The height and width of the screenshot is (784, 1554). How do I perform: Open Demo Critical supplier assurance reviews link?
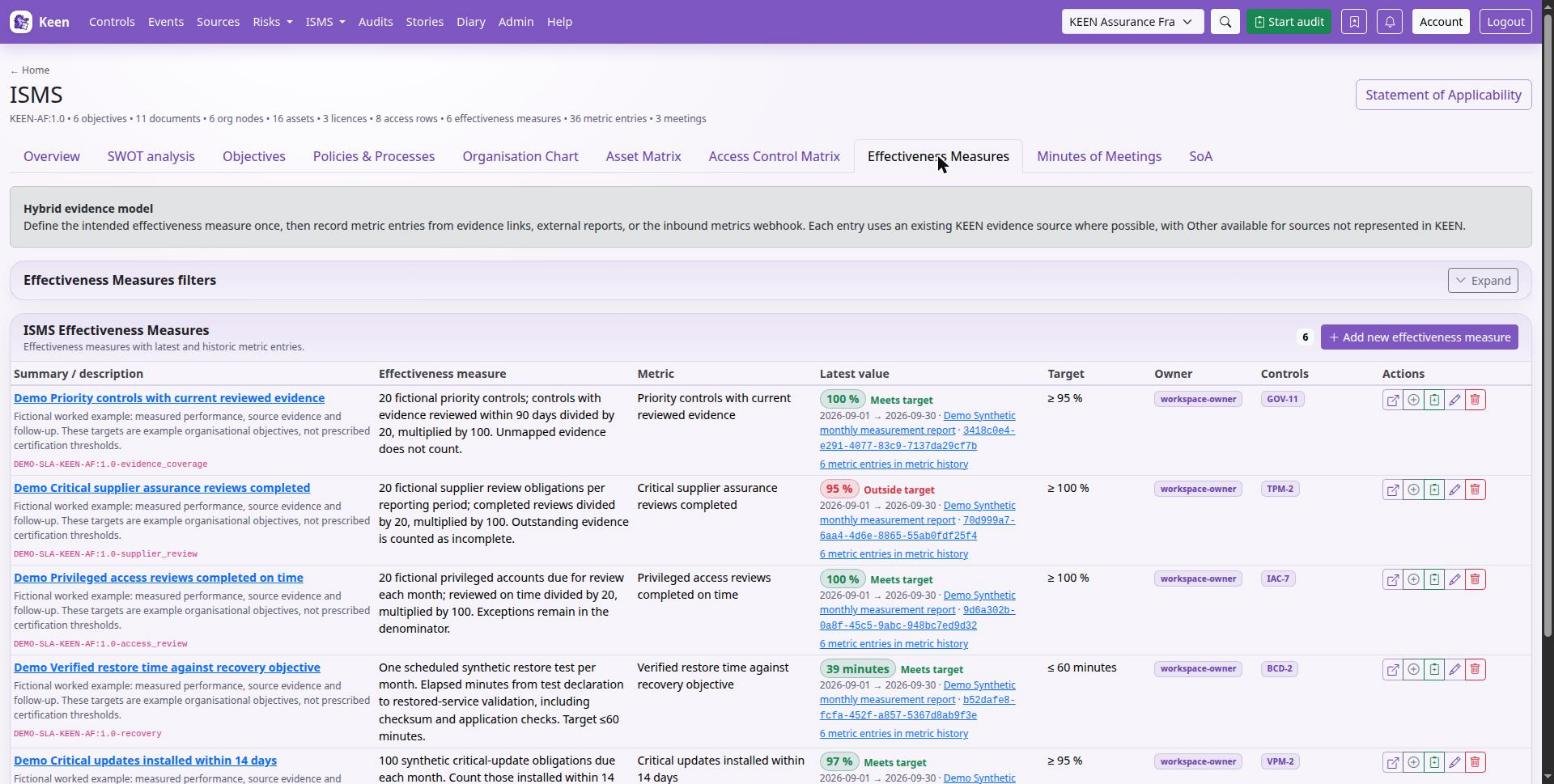[x=162, y=489]
